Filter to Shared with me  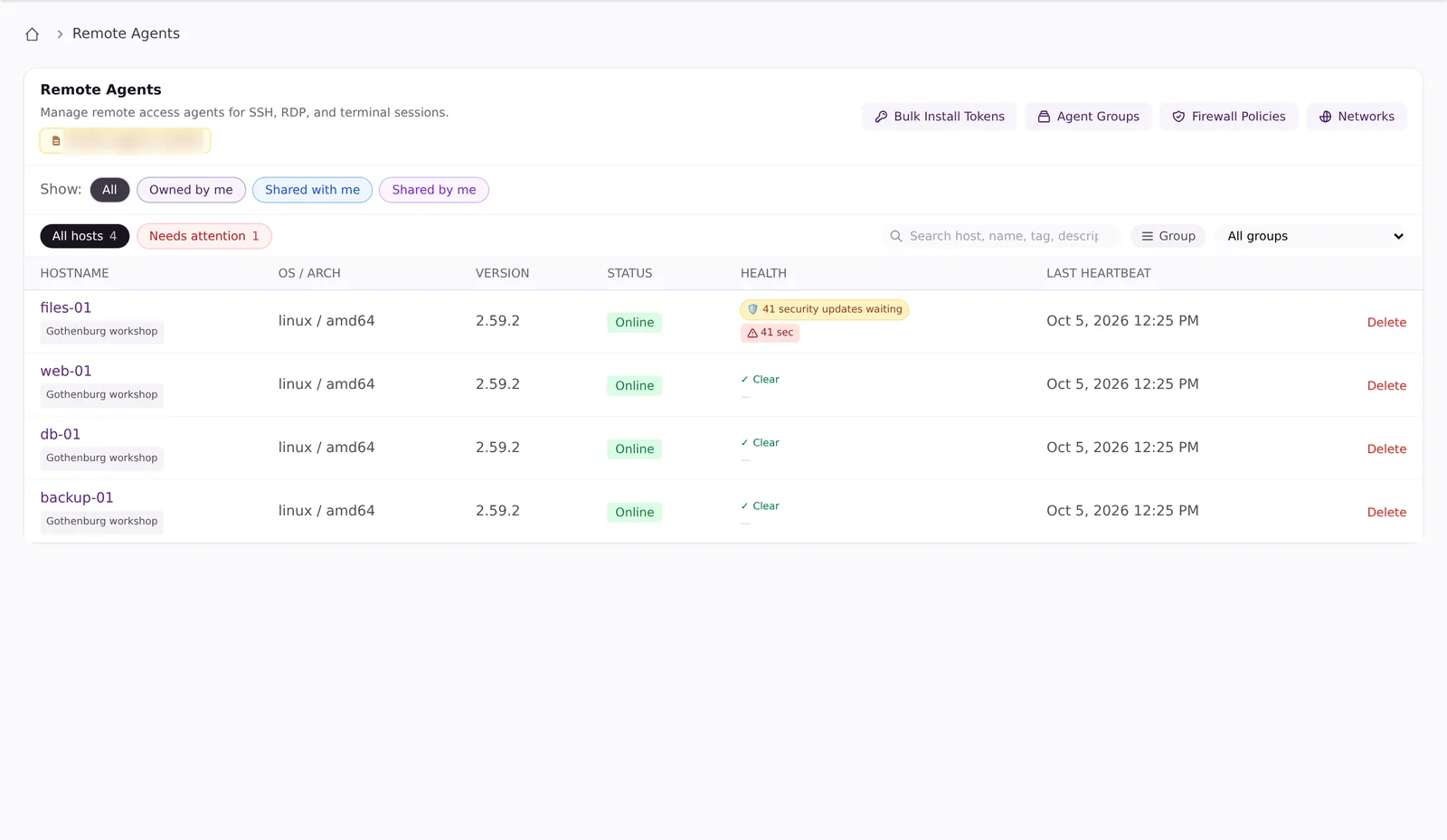312,190
